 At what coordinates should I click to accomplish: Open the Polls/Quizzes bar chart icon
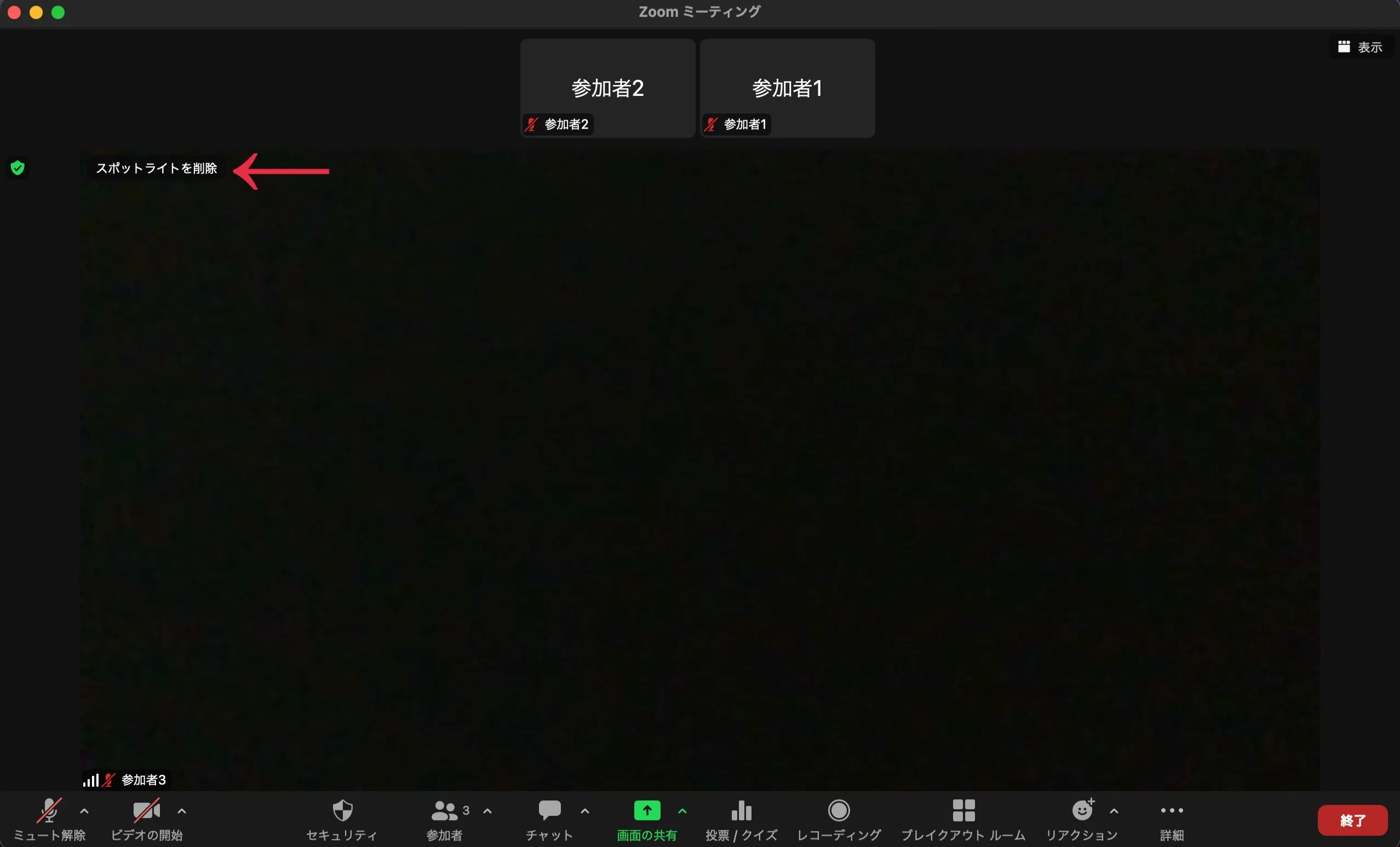point(741,811)
